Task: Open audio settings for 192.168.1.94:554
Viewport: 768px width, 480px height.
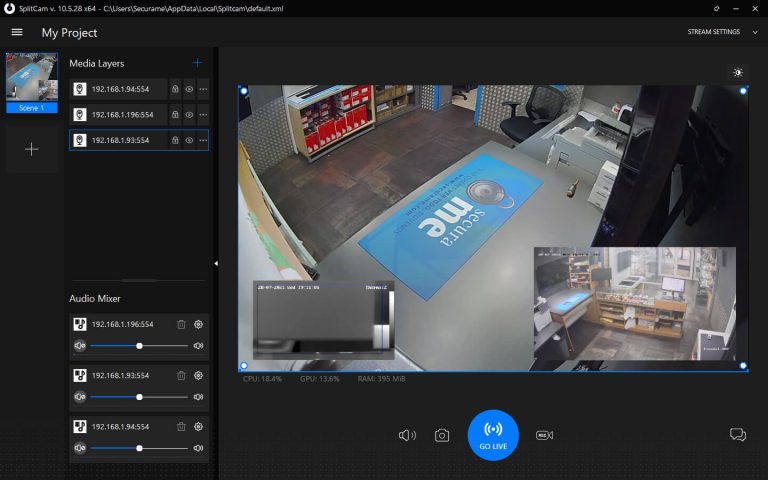Action: (x=198, y=427)
